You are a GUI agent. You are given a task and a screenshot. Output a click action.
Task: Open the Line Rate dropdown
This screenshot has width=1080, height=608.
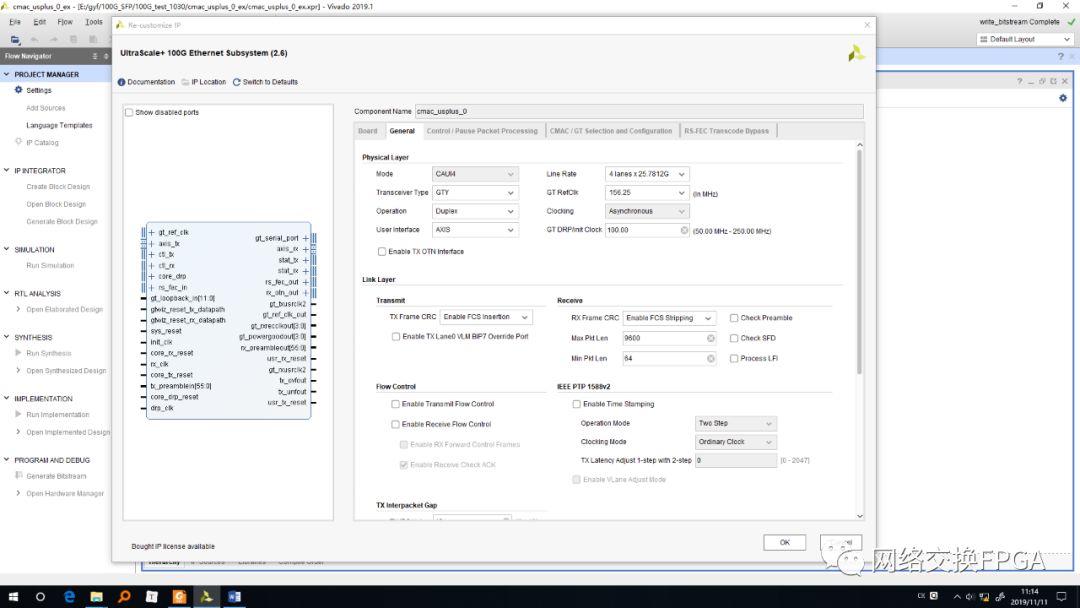coord(646,174)
